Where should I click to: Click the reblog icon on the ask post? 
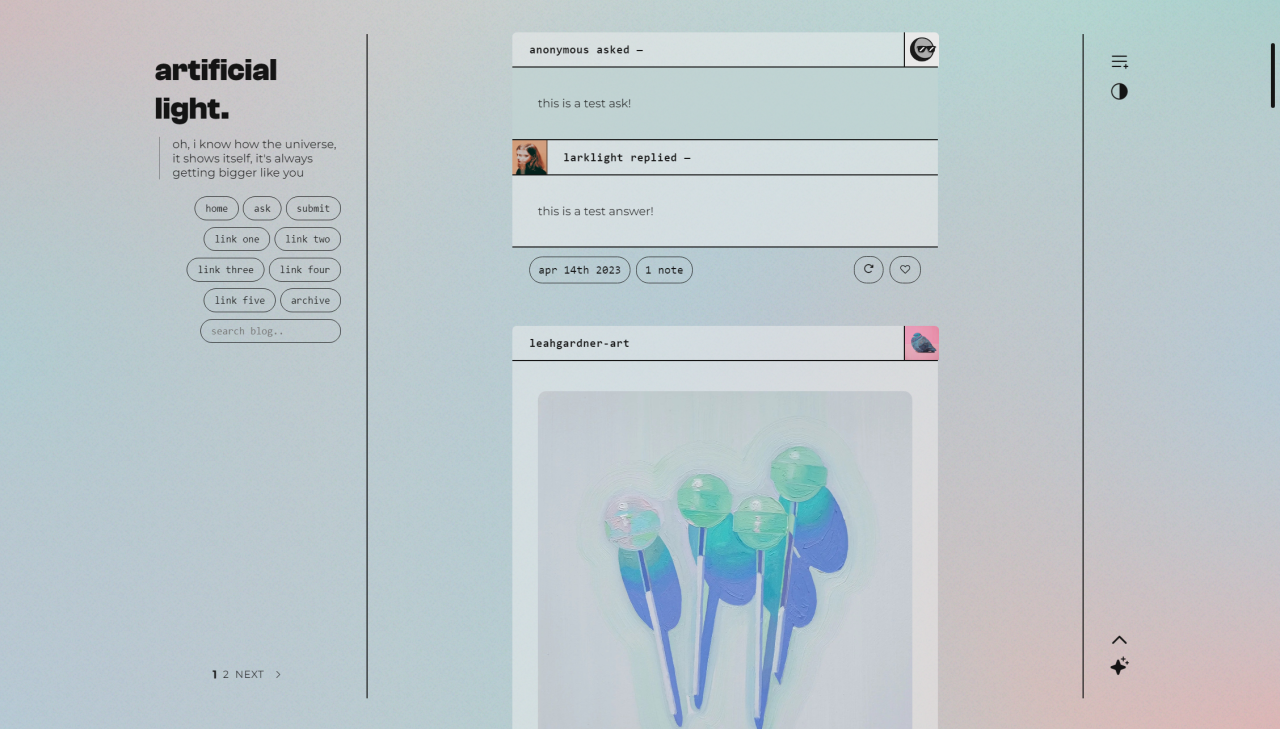(868, 270)
